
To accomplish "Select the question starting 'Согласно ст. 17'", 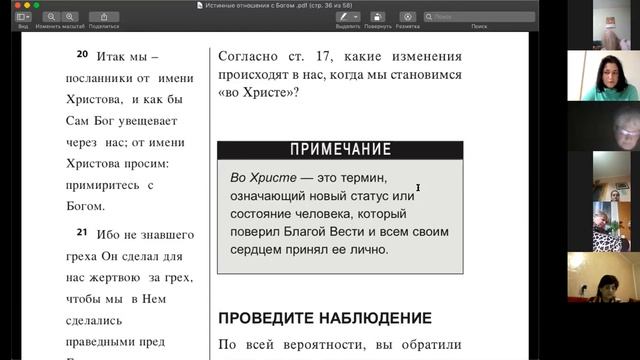I will 340,74.
